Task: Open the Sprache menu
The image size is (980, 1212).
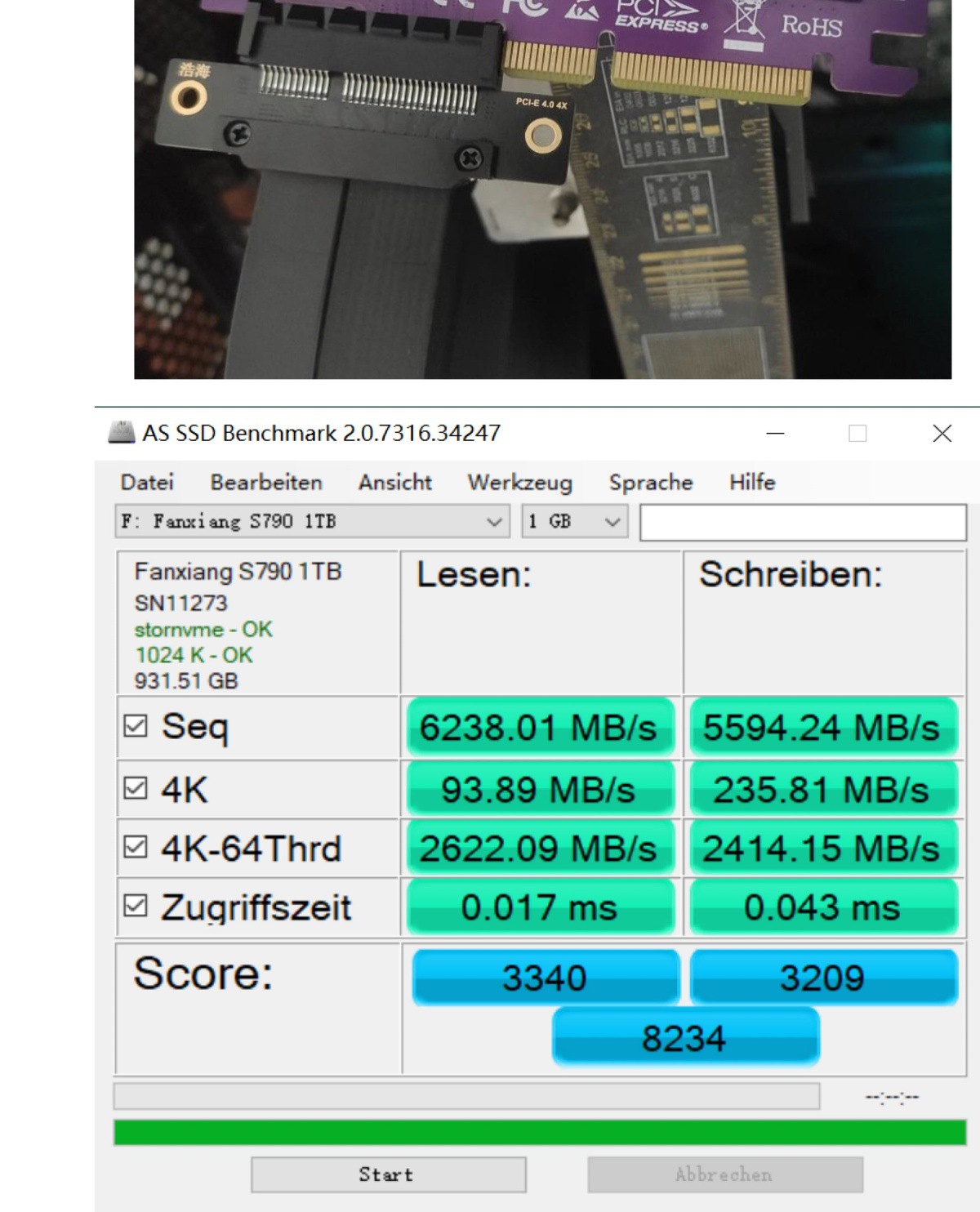Action: pos(651,483)
